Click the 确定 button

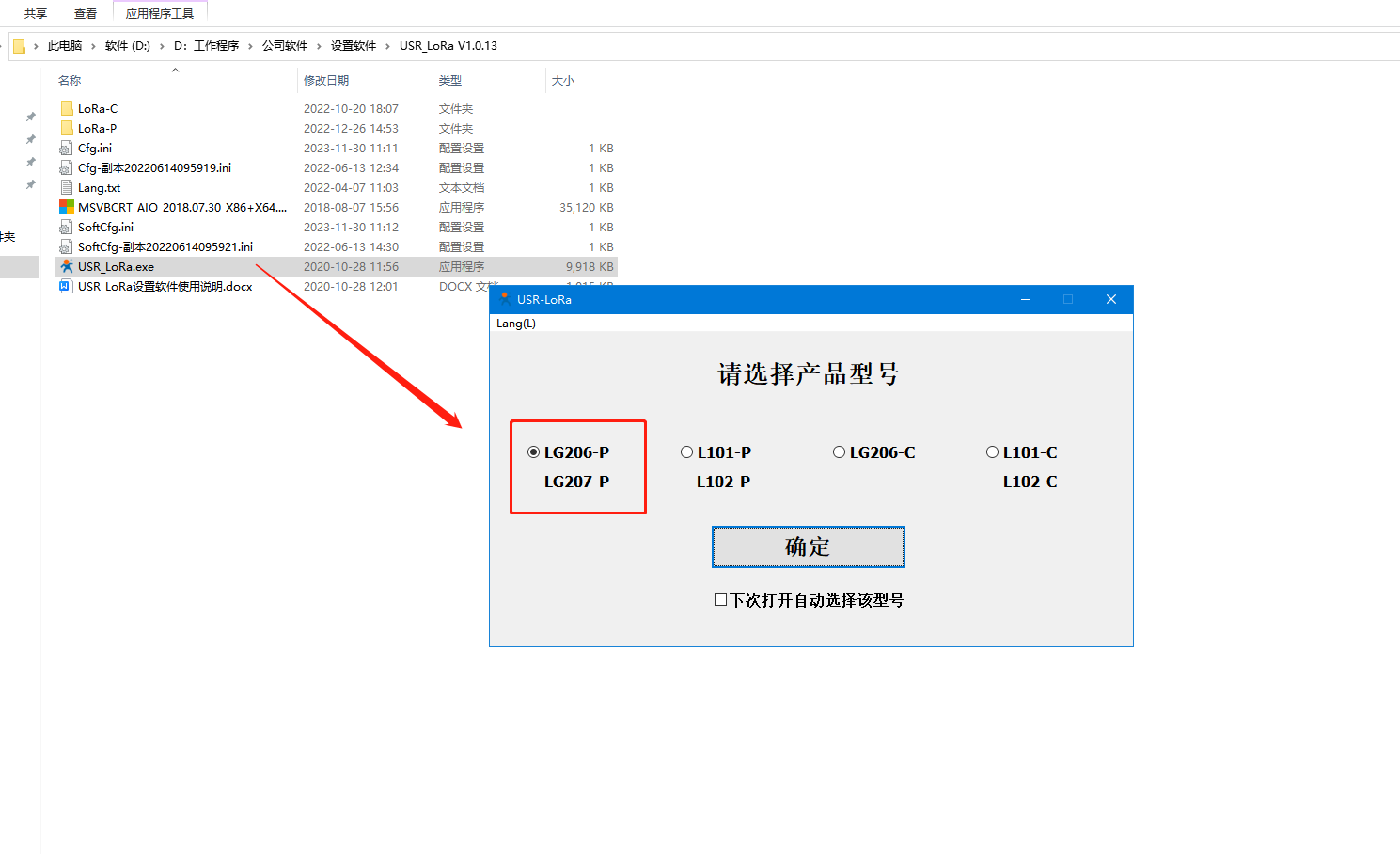809,547
